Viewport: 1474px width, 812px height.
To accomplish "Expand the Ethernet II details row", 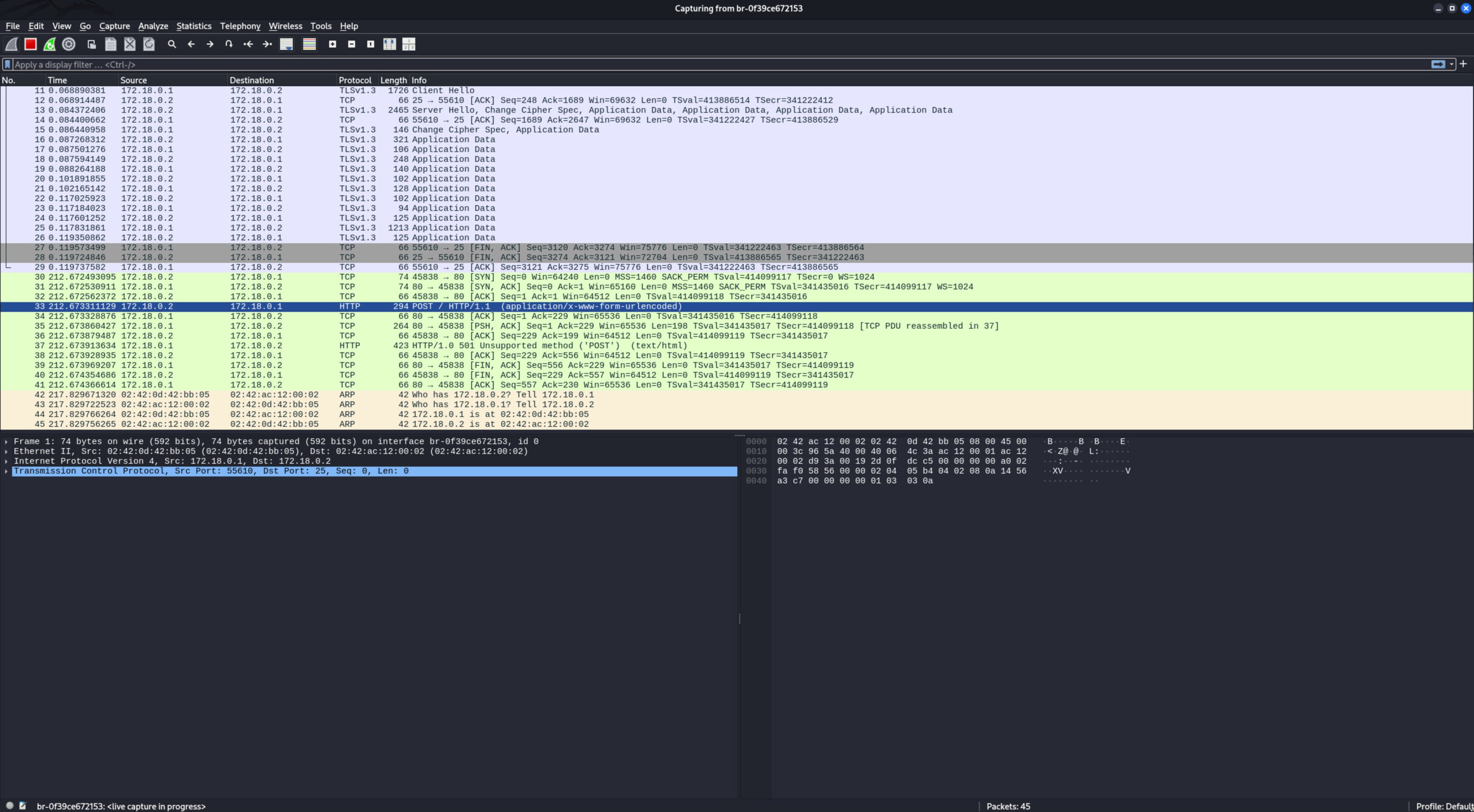I will point(6,451).
